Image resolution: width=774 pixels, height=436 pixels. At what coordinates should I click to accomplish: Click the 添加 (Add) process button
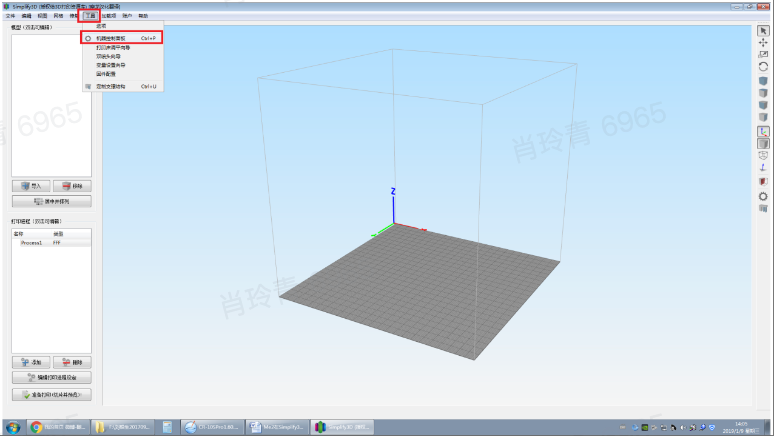point(32,361)
